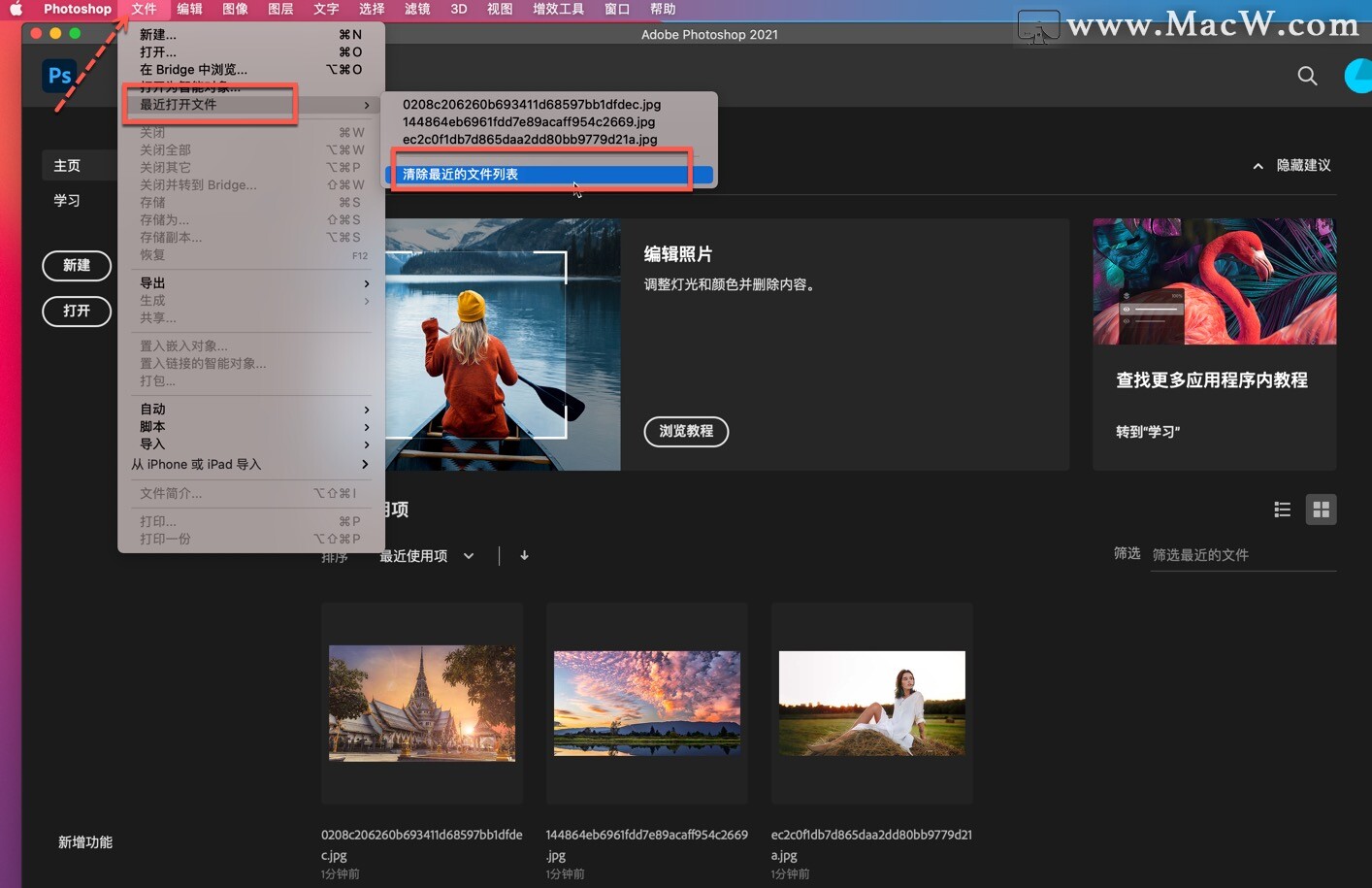Select 清除最近的文件列表
The height and width of the screenshot is (888, 1372).
click(x=549, y=175)
